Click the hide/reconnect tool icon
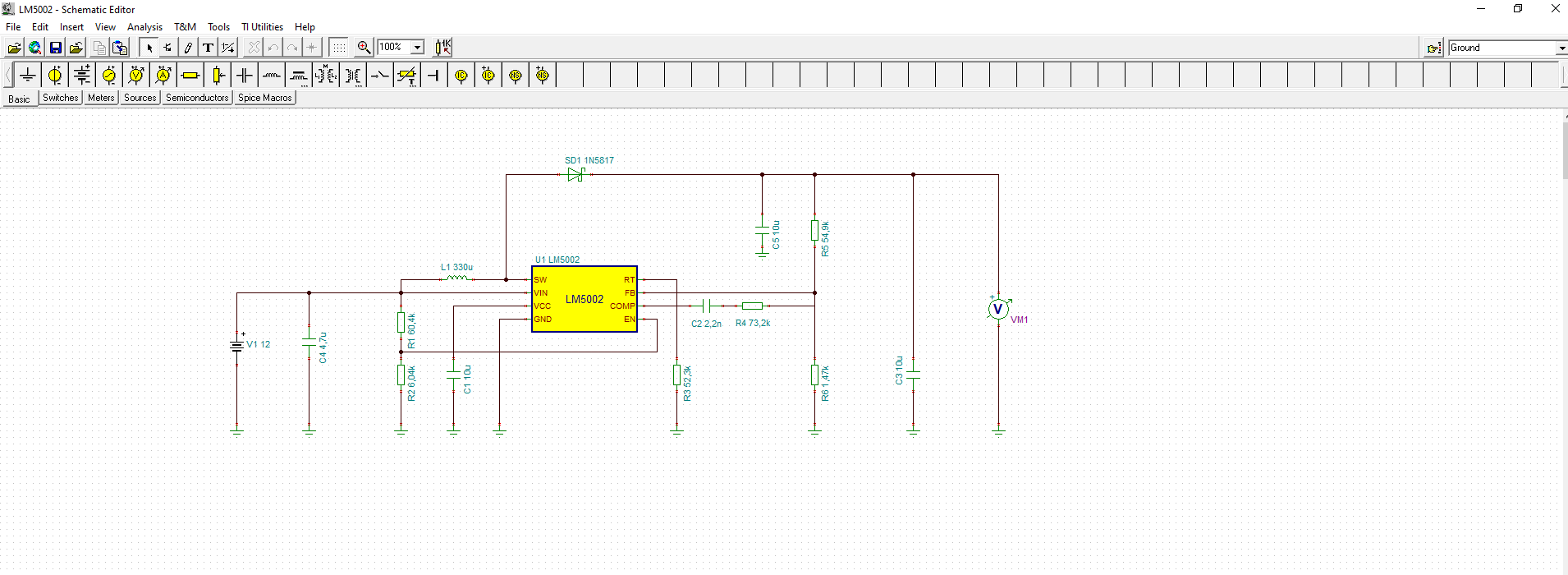Screen dimensions: 1568x575 228,48
